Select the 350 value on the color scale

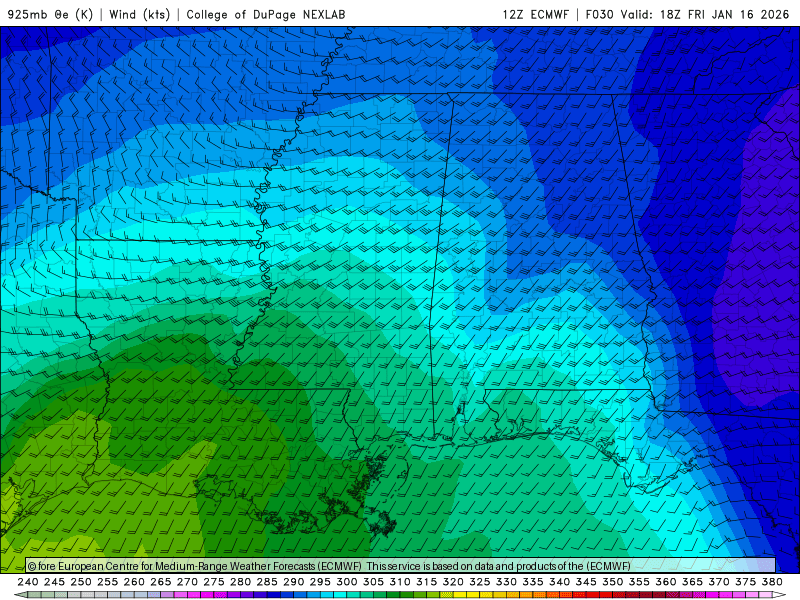[613, 582]
